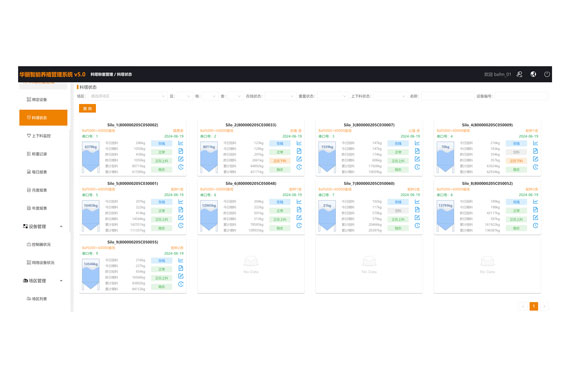Open the chart icon on Silo_1 card
Image resolution: width=570 pixels, height=377 pixels.
[x=181, y=143]
